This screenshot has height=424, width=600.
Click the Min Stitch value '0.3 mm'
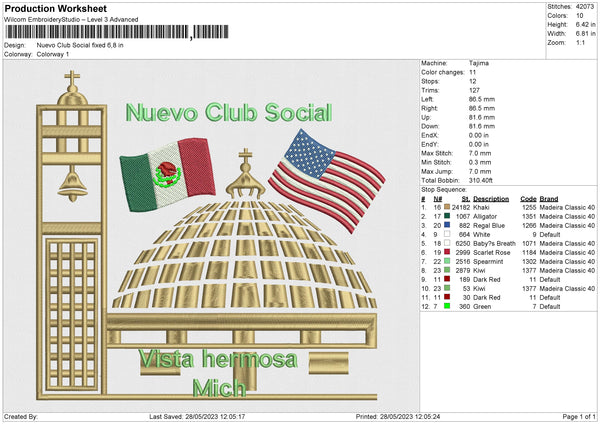480,162
